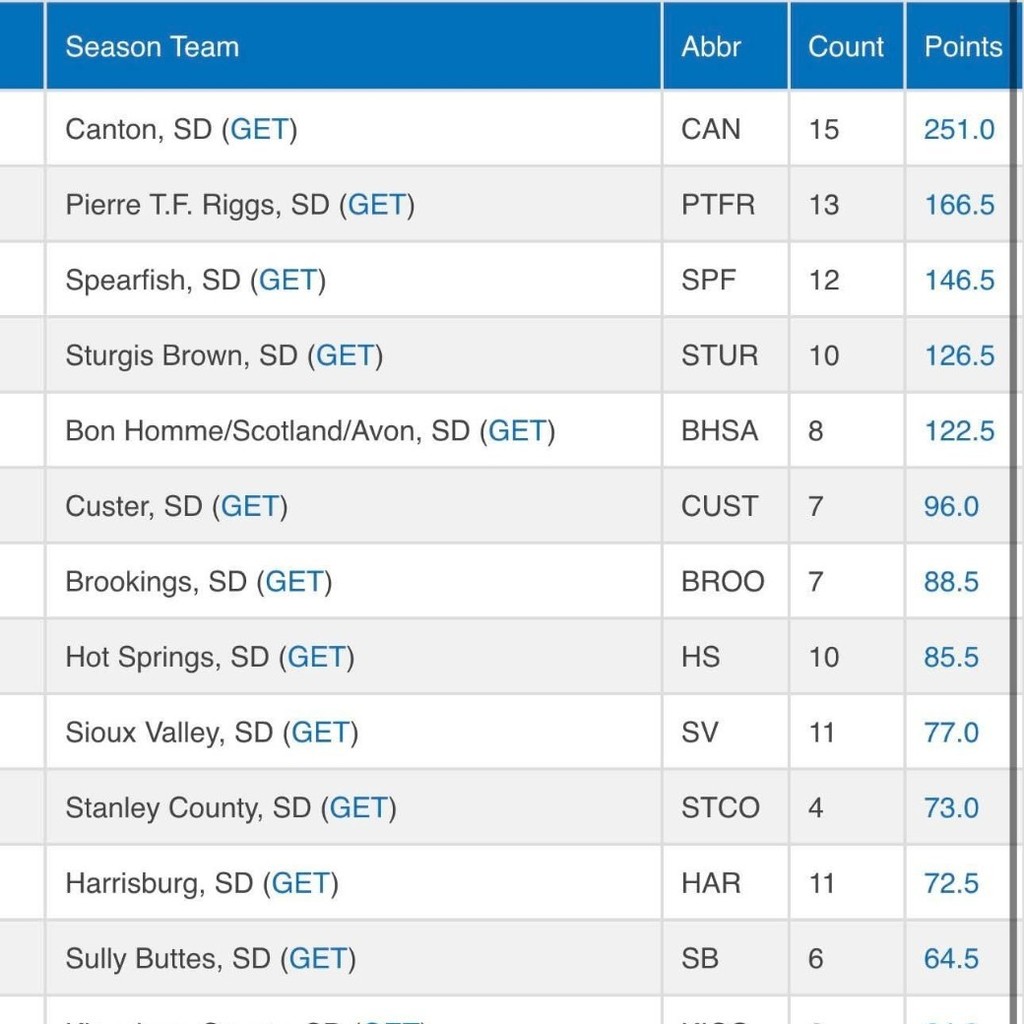Click GET link for Bon Homme/Scotland/Avon
The height and width of the screenshot is (1024, 1024).
(x=517, y=431)
